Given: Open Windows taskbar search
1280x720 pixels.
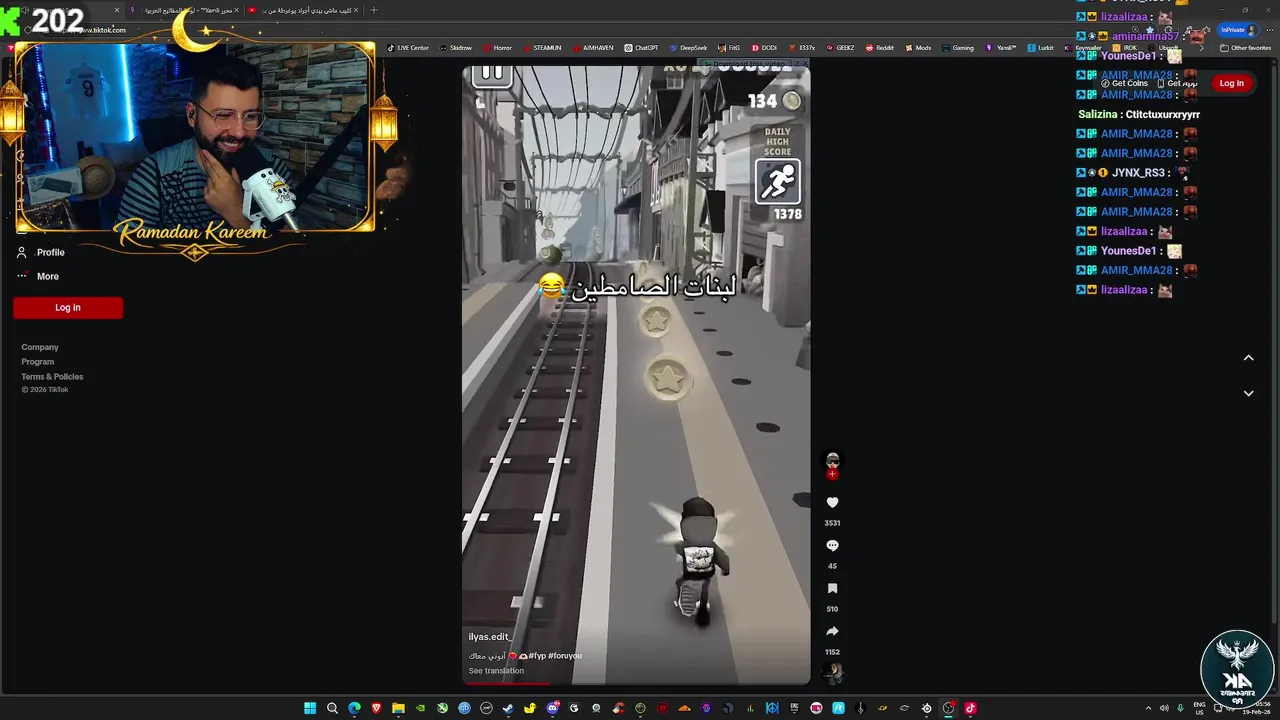Looking at the screenshot, I should (332, 708).
